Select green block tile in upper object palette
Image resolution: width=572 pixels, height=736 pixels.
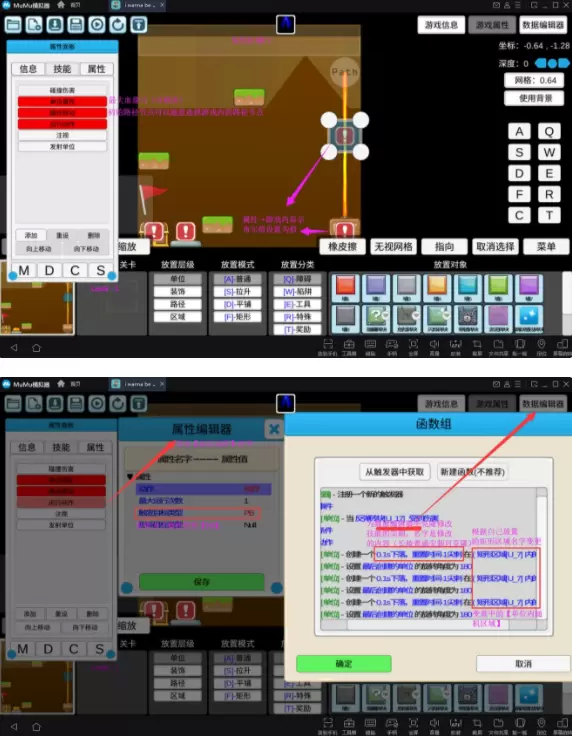[x=498, y=287]
